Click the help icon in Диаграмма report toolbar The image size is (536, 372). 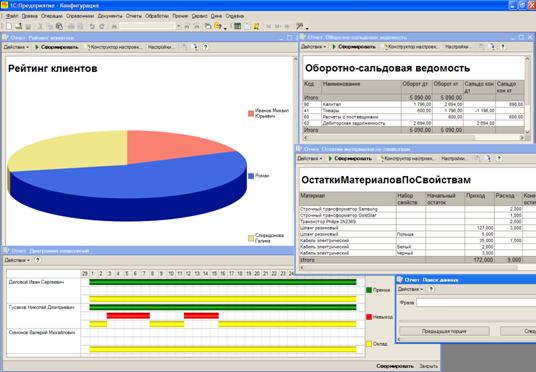pos(38,260)
